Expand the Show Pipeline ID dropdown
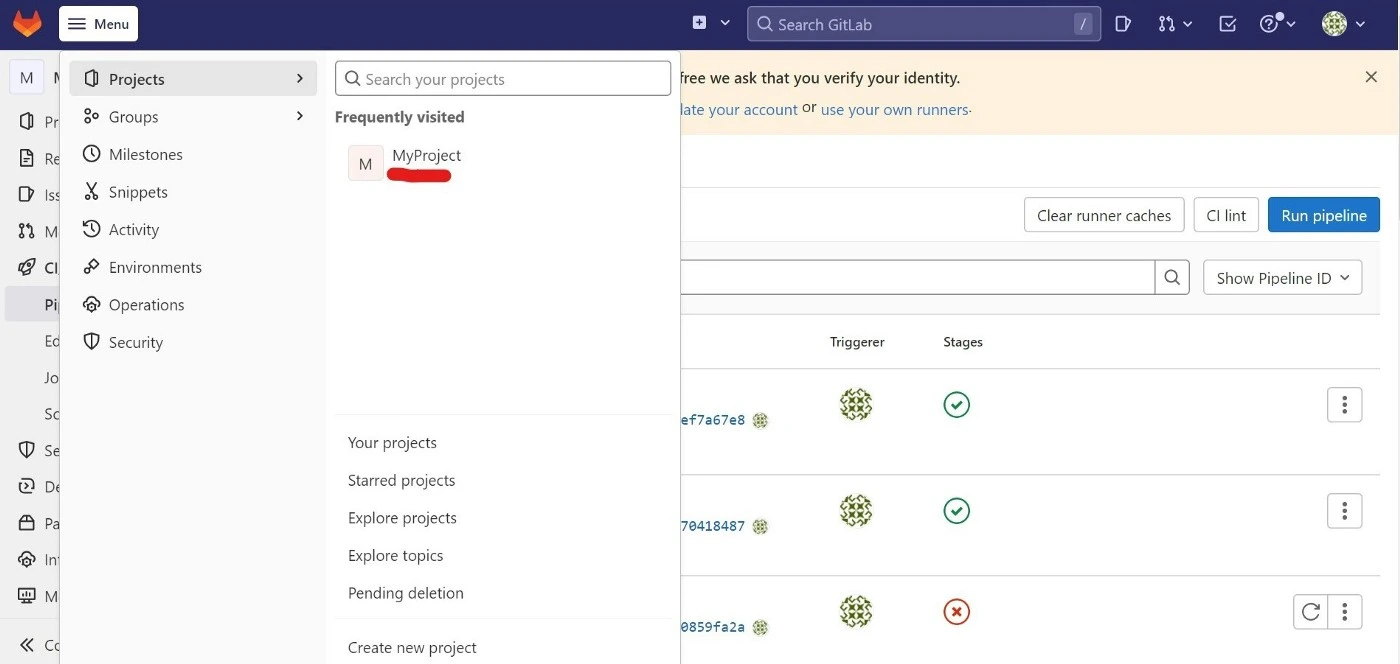This screenshot has height=664, width=1400. 1282,278
